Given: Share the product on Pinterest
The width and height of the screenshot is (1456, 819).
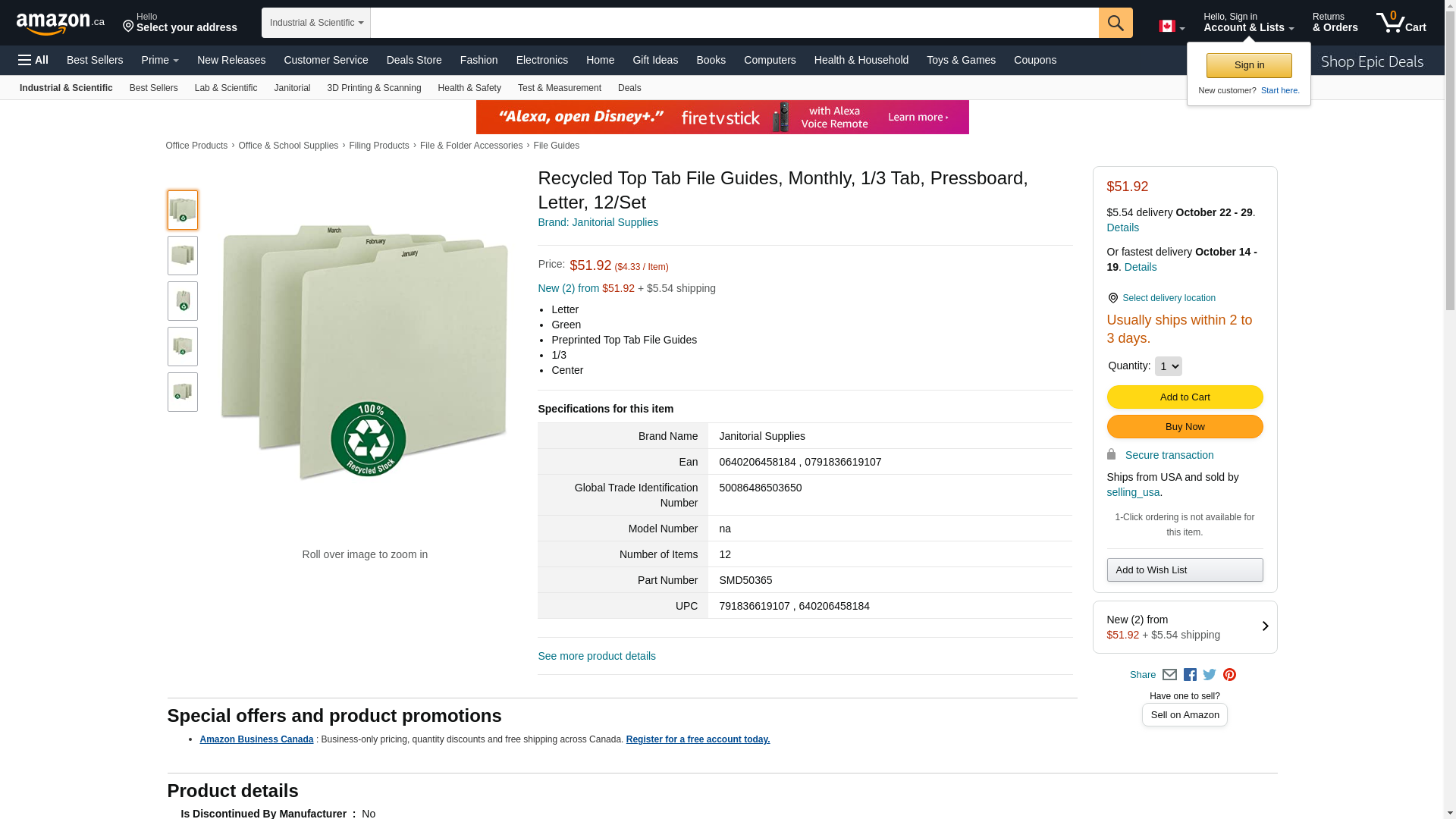Looking at the screenshot, I should tap(1229, 675).
